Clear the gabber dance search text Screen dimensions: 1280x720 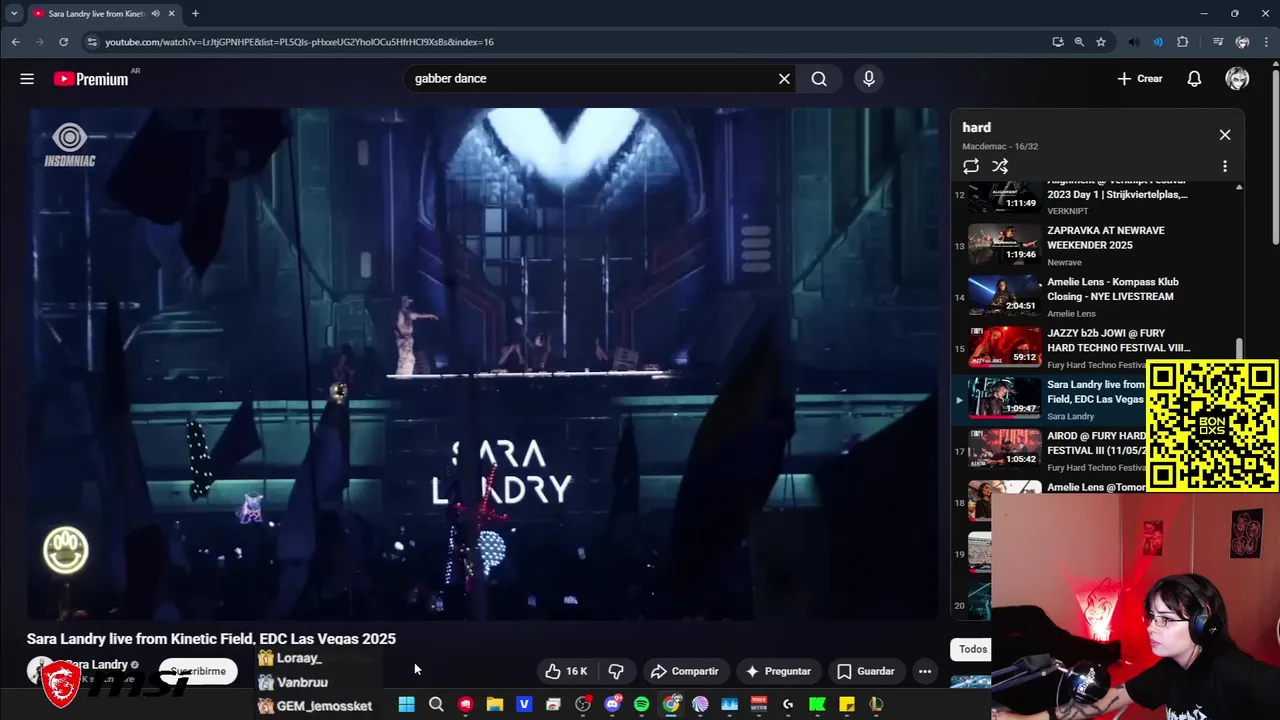784,79
